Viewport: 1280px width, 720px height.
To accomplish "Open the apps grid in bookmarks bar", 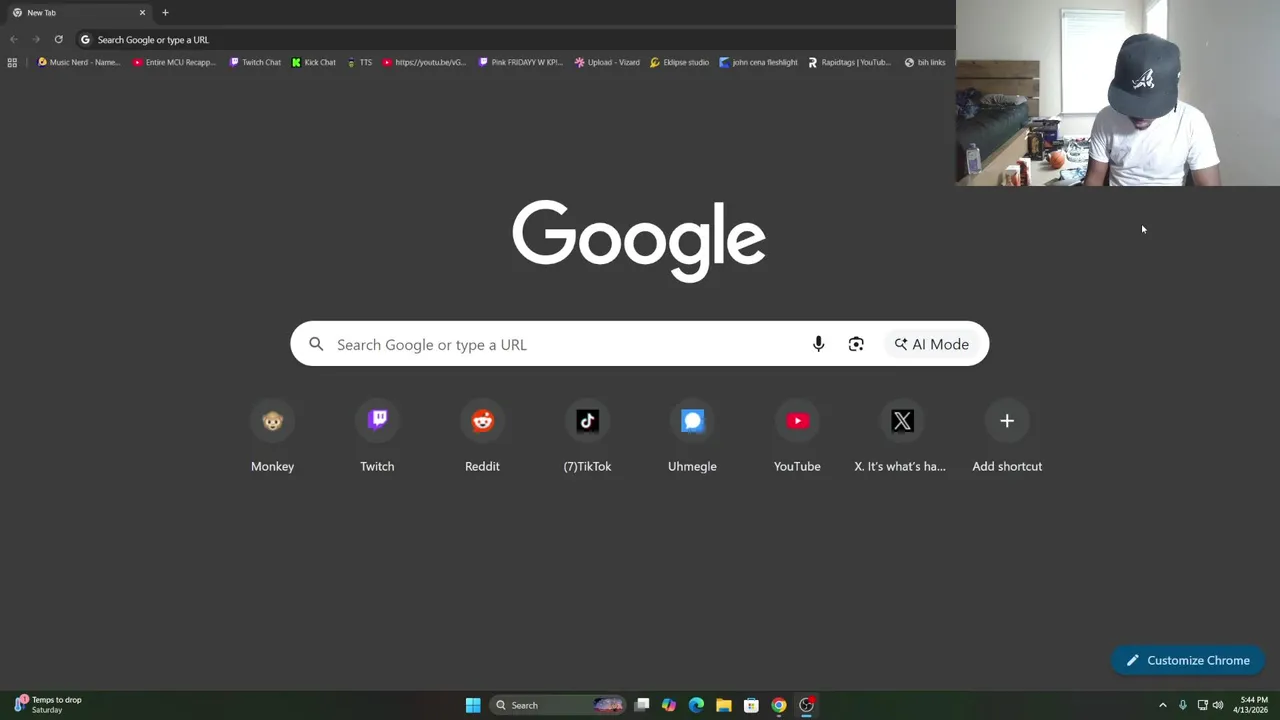I will [x=12, y=62].
